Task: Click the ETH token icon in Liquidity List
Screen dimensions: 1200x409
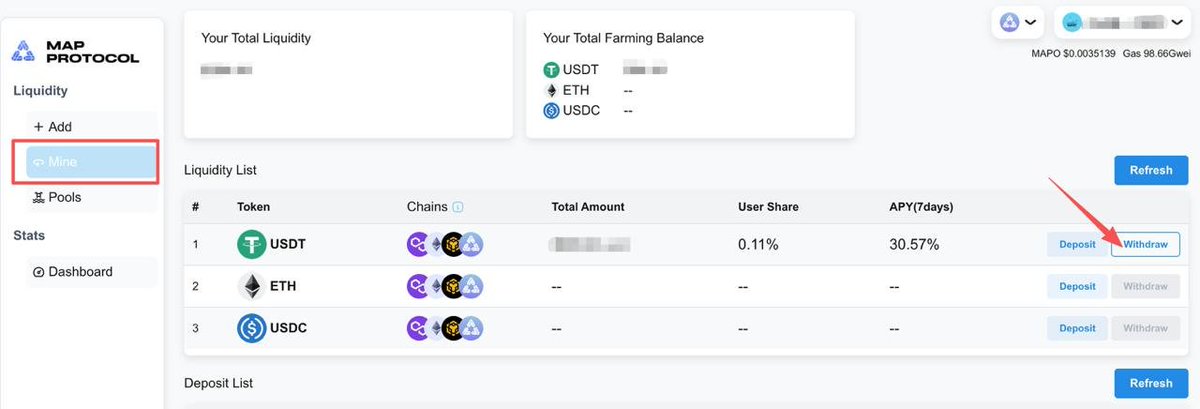Action: [x=251, y=286]
